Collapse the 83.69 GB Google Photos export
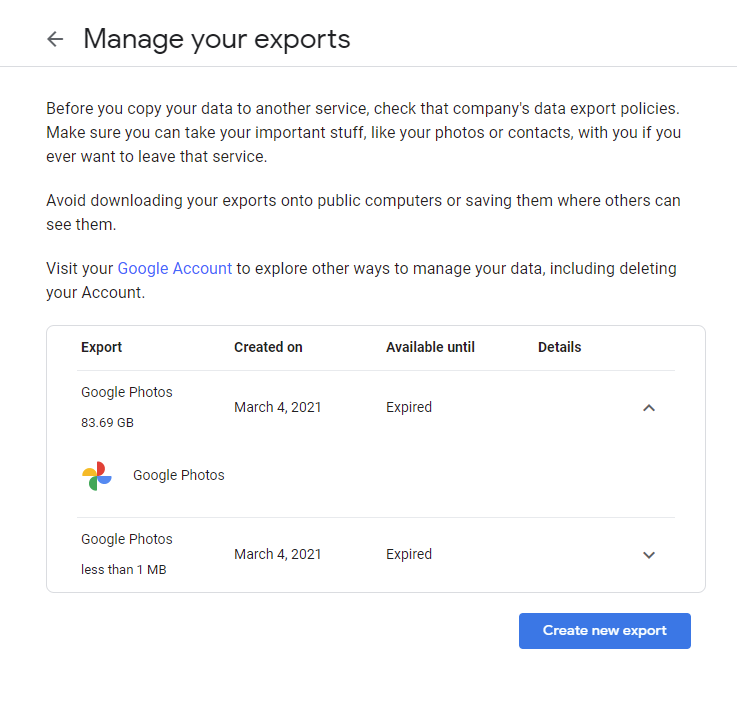Viewport: 737px width, 714px height. click(x=648, y=408)
